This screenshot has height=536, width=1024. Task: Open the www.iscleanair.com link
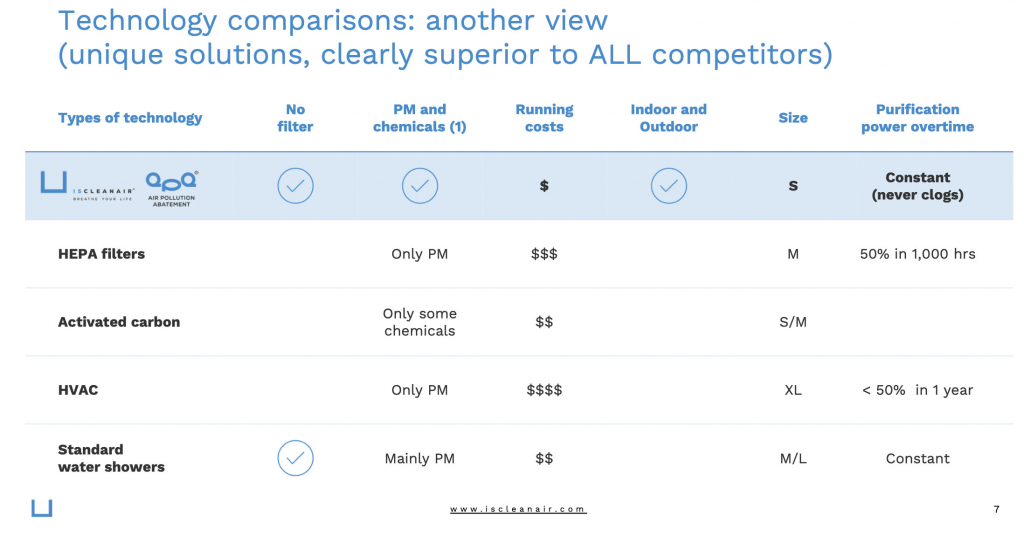click(x=518, y=509)
